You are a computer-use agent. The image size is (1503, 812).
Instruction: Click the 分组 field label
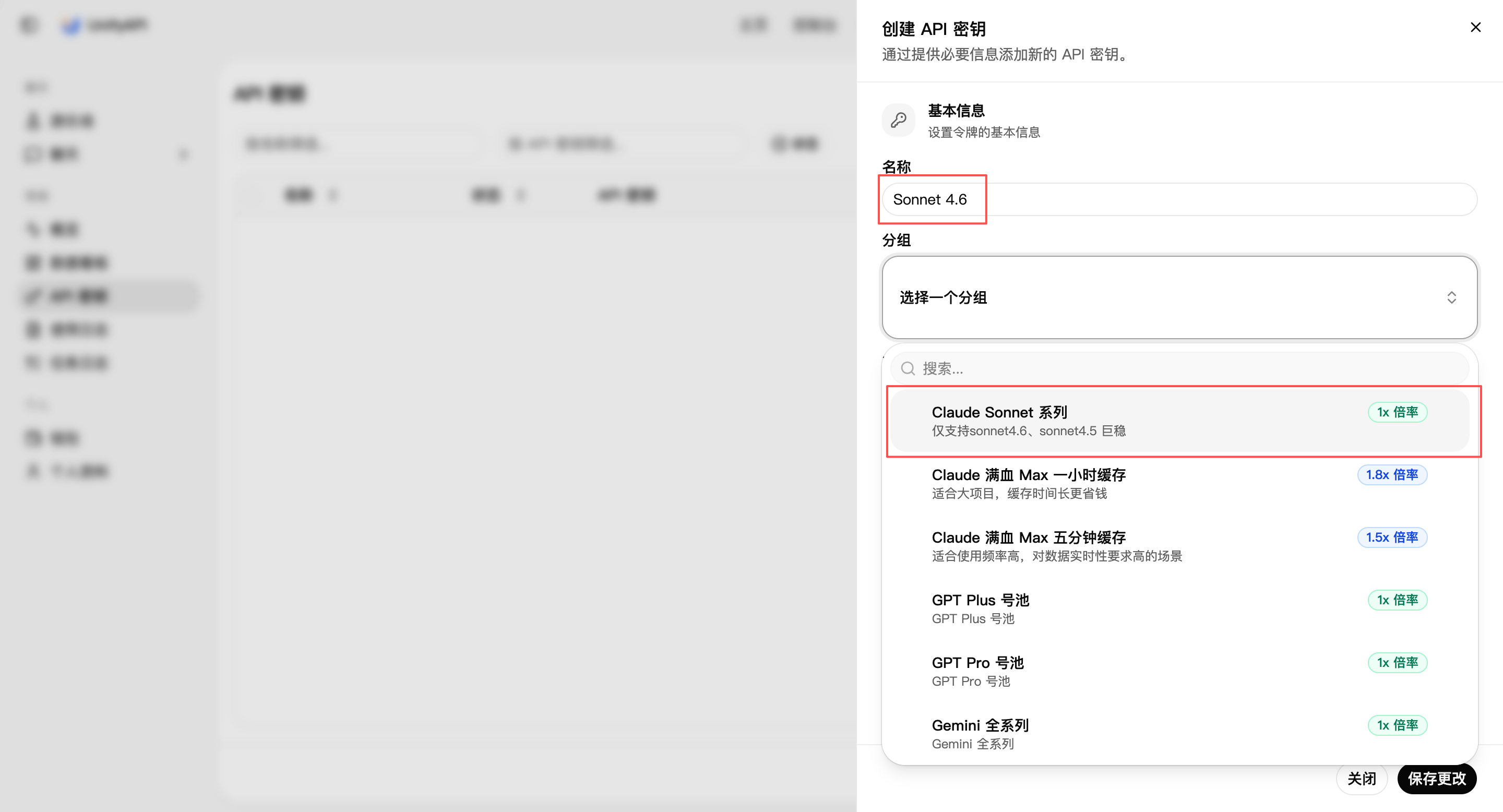[896, 241]
